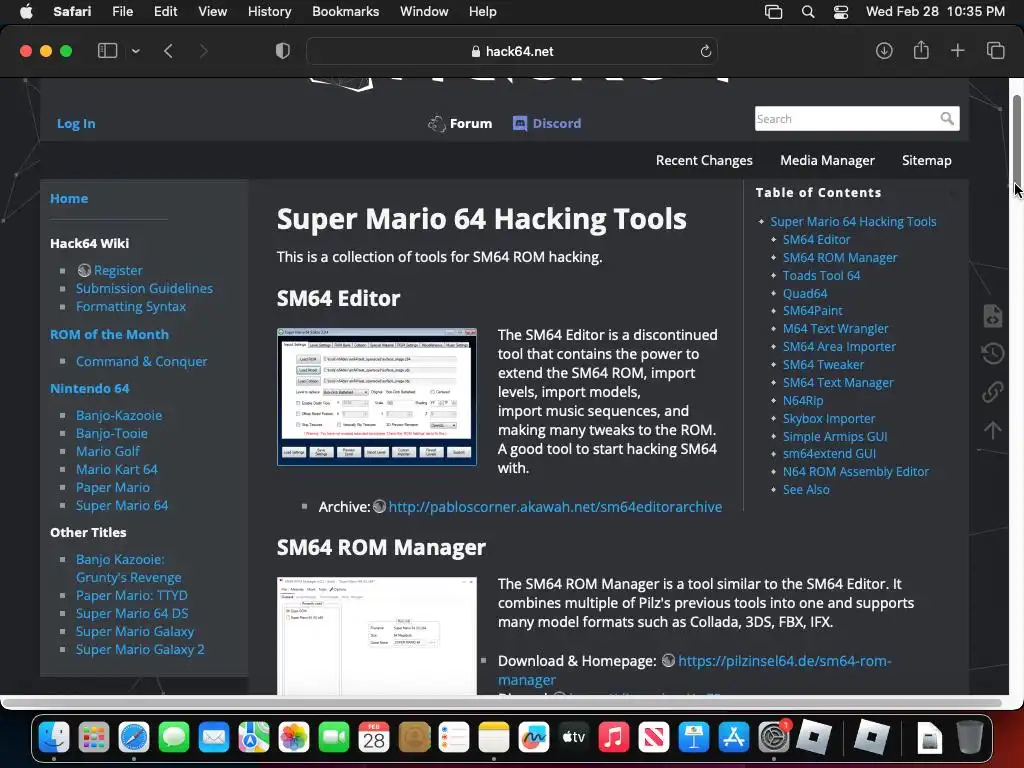Open Recent Changes
Viewport: 1024px width, 768px height.
[704, 160]
